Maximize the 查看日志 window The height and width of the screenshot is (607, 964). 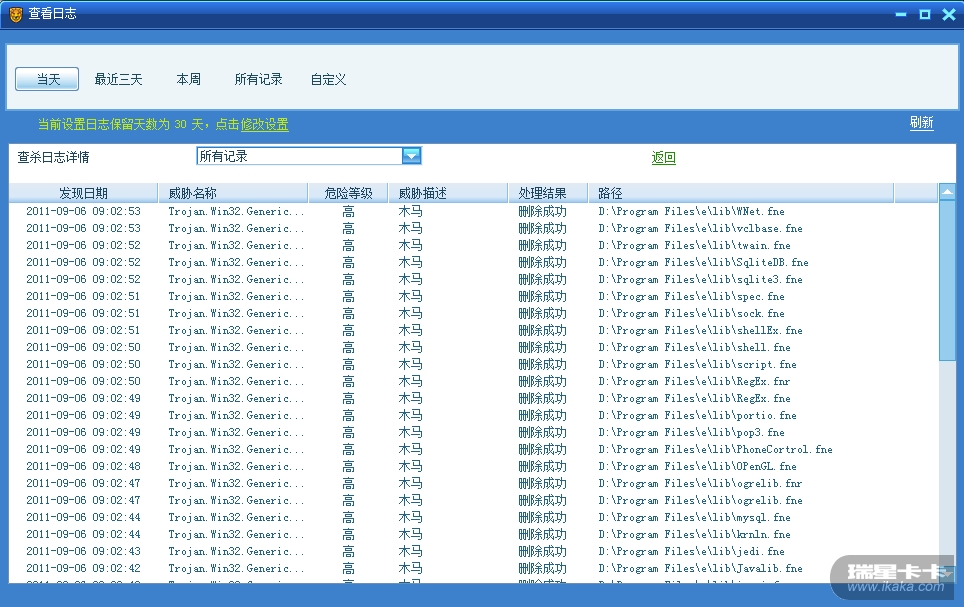[x=925, y=14]
